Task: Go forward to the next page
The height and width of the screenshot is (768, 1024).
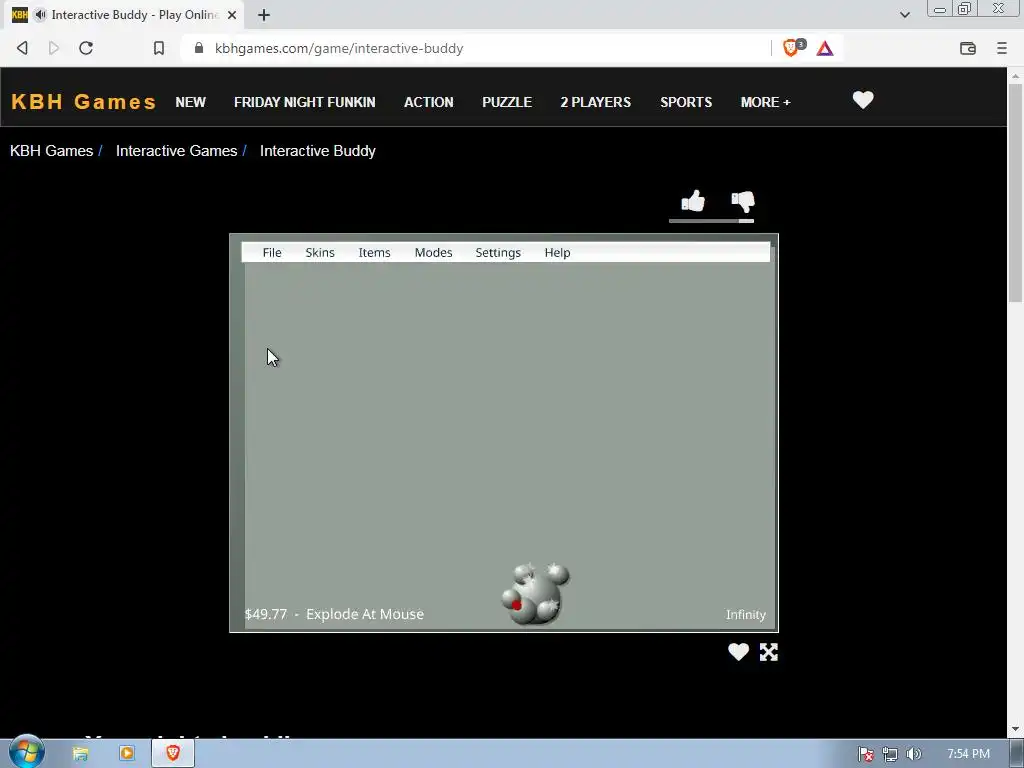Action: pos(54,48)
